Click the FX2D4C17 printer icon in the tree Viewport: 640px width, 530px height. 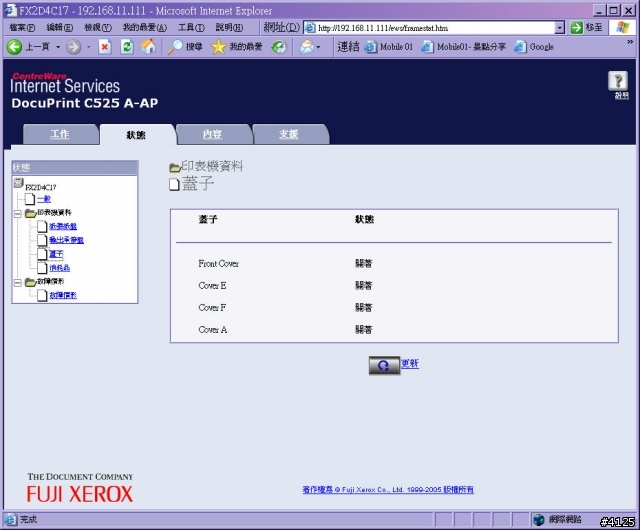pyautogui.click(x=18, y=183)
